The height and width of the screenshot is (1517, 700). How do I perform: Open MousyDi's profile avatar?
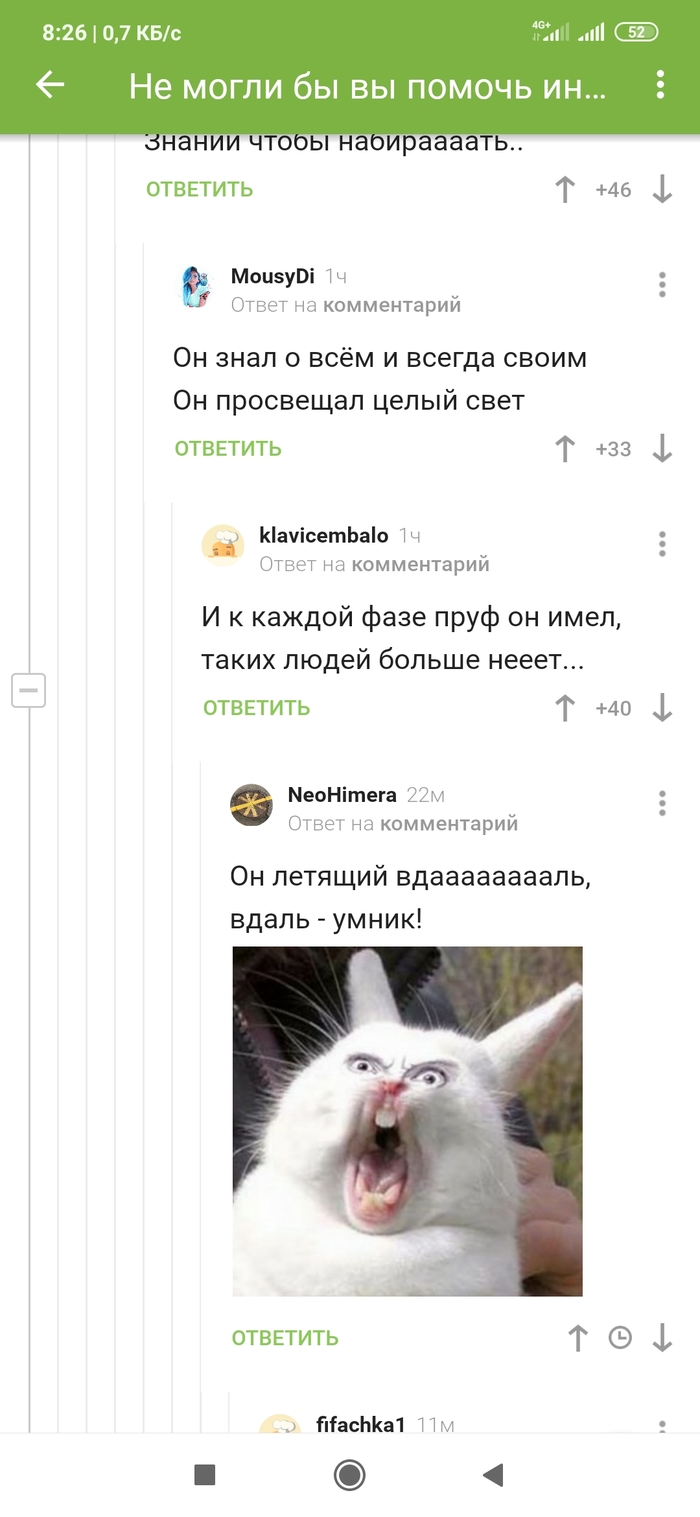click(x=196, y=287)
